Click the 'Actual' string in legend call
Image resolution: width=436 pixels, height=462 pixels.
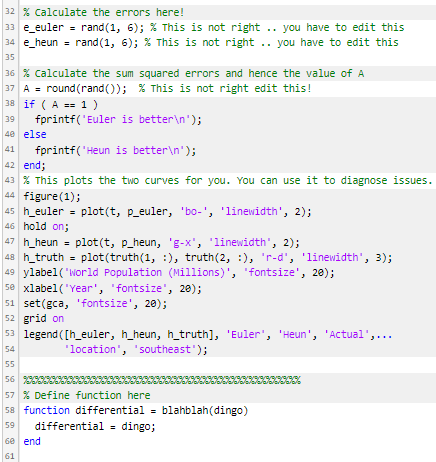click(347, 334)
